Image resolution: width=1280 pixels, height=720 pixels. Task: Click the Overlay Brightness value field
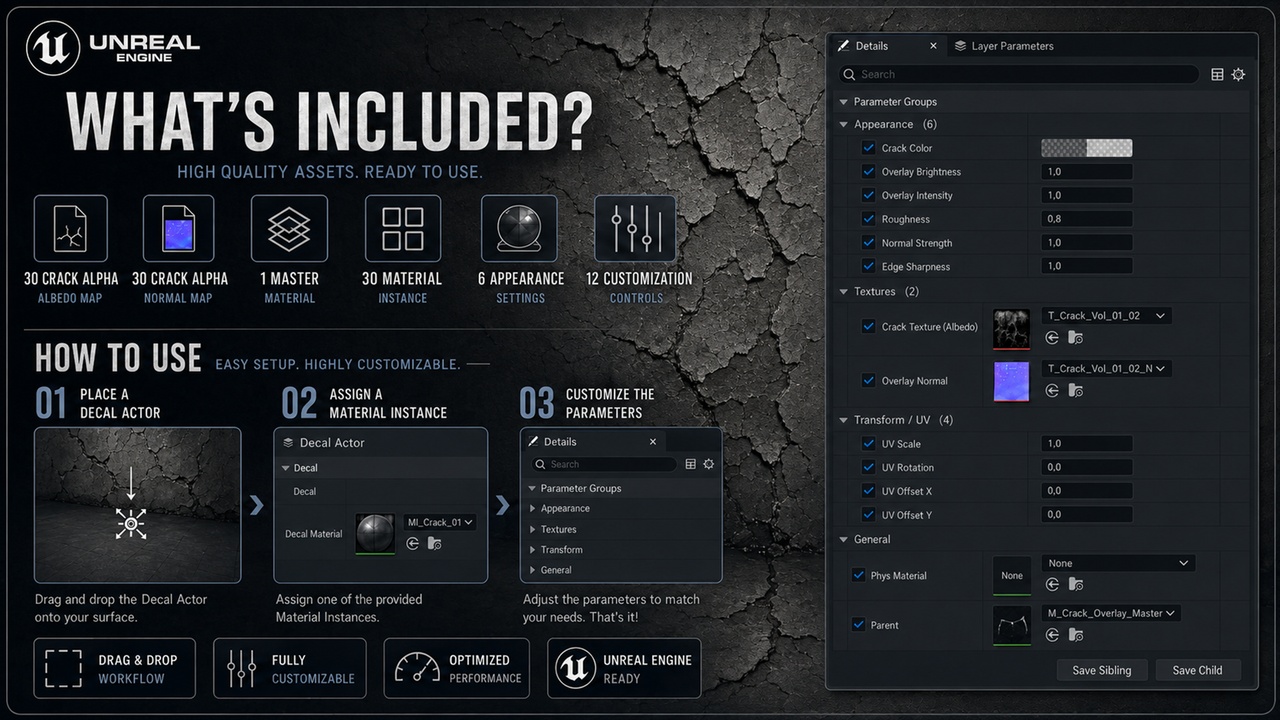[1087, 172]
